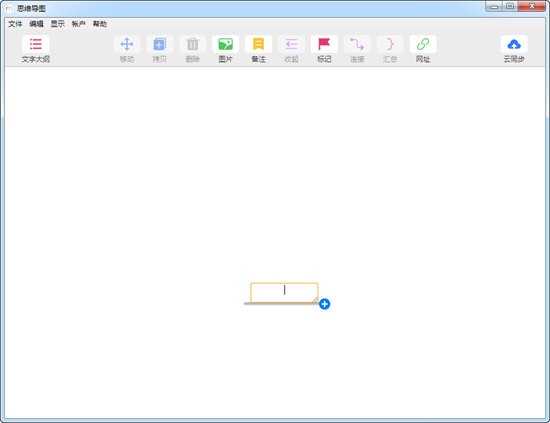Click the 删除 trash icon
The width and height of the screenshot is (550, 423).
193,44
